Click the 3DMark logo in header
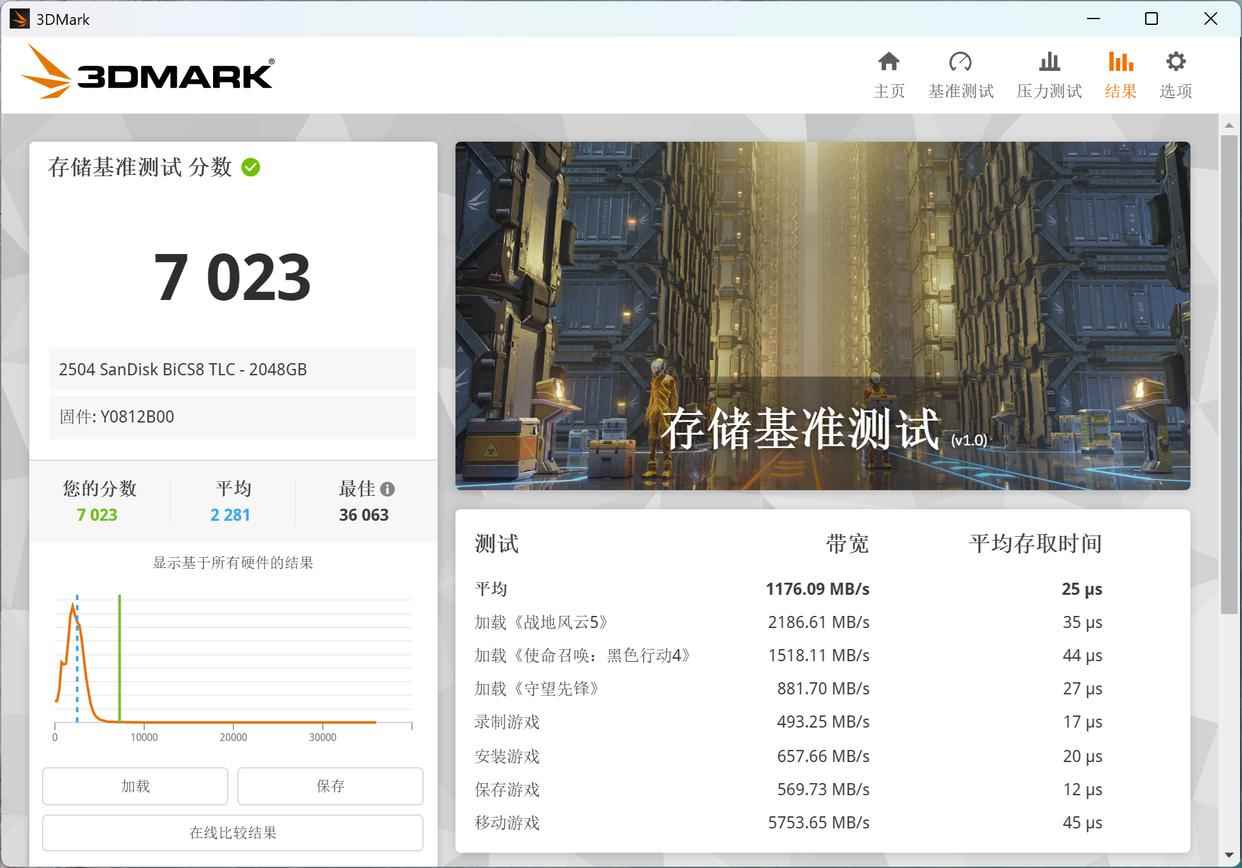Viewport: 1242px width, 868px height. pos(147,72)
